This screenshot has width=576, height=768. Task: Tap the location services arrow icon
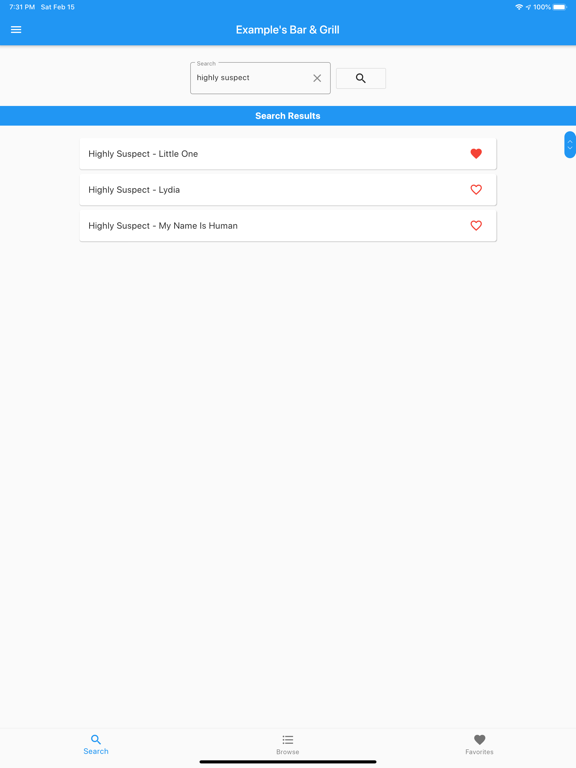(x=528, y=7)
